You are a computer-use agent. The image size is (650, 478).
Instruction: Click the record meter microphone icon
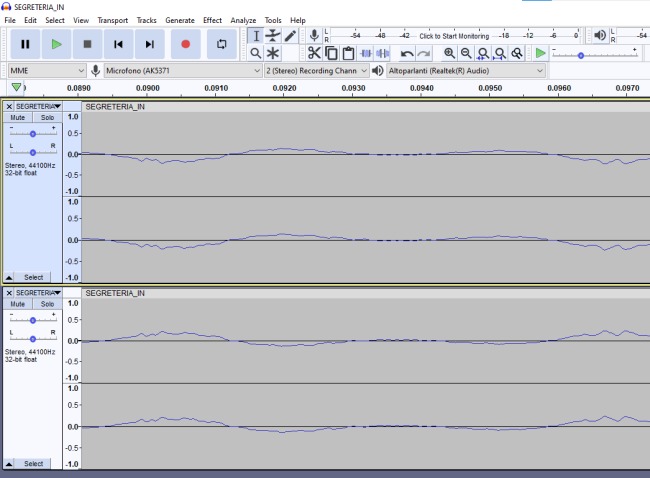pos(315,36)
